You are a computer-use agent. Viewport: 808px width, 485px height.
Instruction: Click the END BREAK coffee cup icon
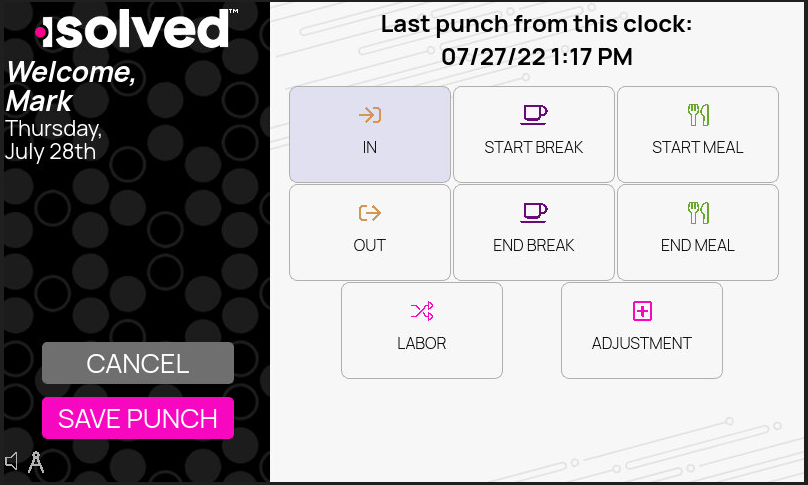click(x=534, y=212)
